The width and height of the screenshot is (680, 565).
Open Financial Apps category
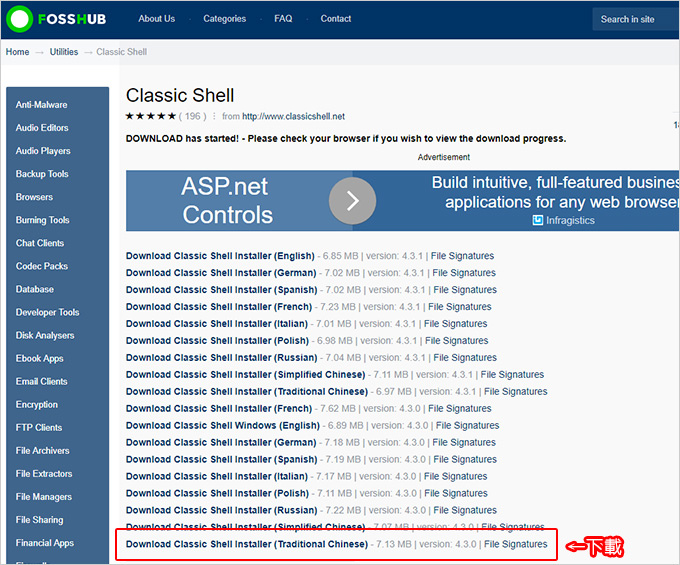pos(45,543)
